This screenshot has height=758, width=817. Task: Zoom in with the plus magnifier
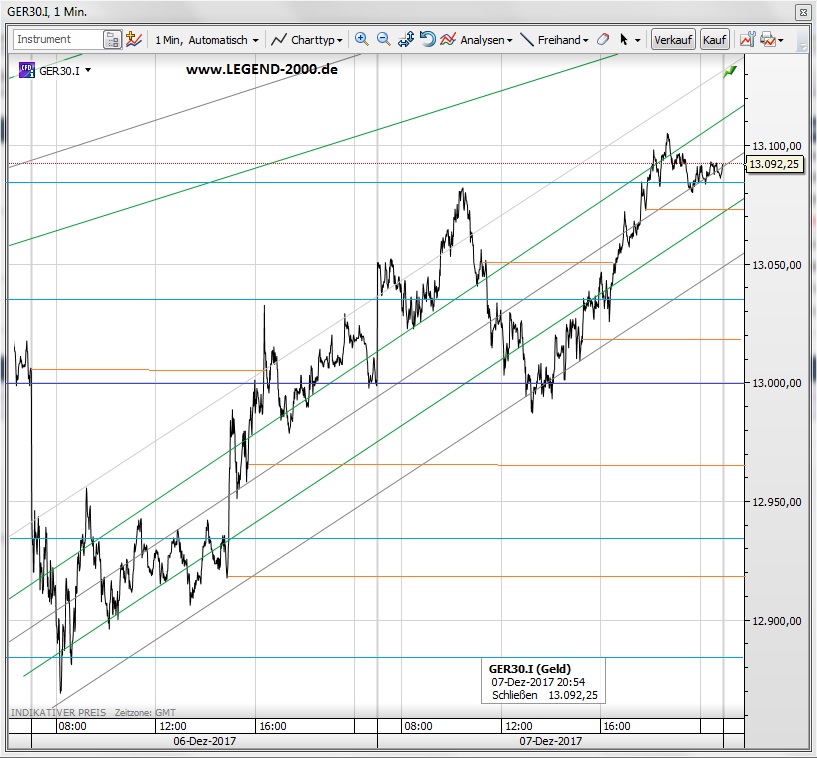tap(361, 39)
